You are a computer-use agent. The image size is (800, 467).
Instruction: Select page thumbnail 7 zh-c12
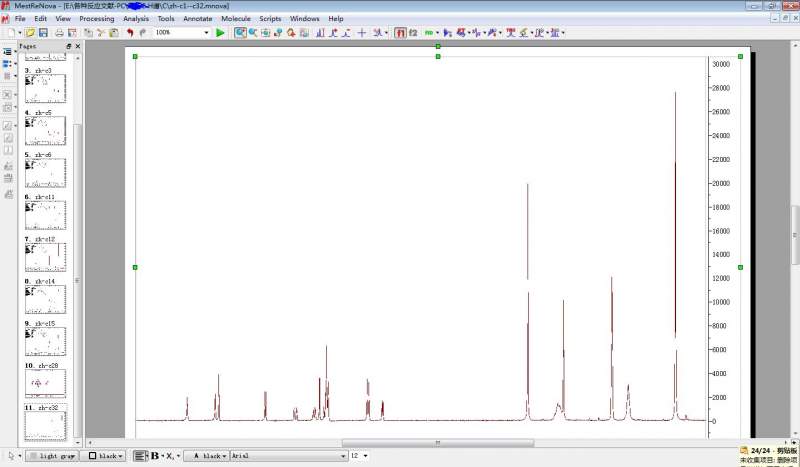pos(45,257)
